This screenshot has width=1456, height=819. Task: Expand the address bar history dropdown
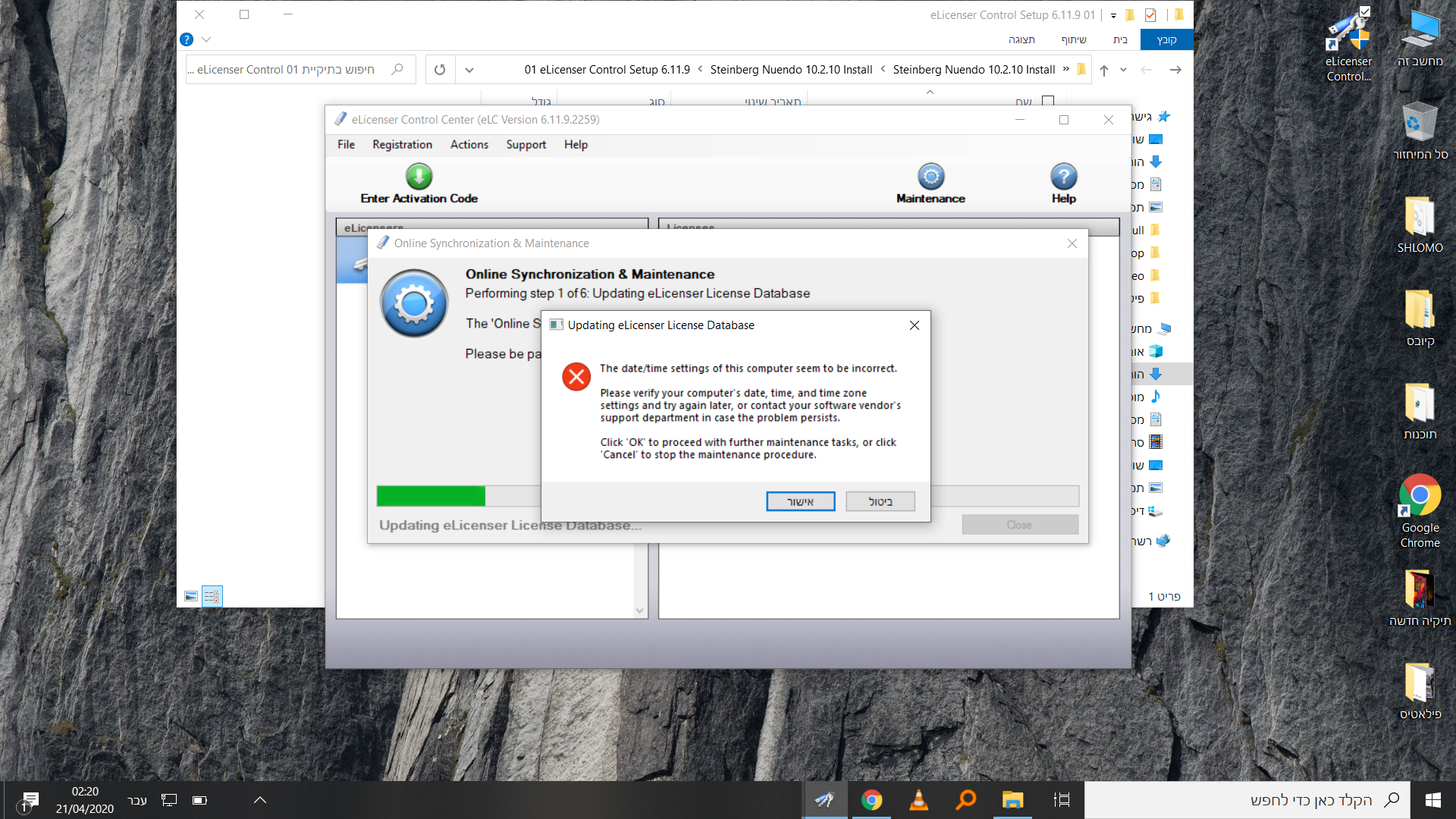tap(469, 70)
